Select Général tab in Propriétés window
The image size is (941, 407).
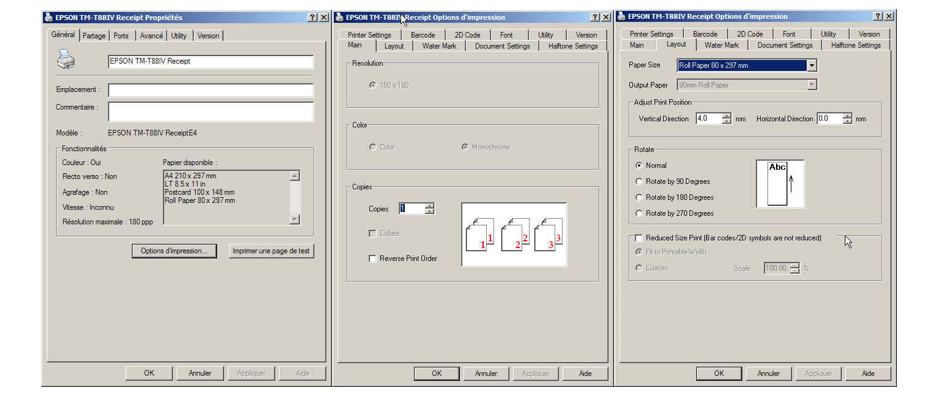click(63, 35)
